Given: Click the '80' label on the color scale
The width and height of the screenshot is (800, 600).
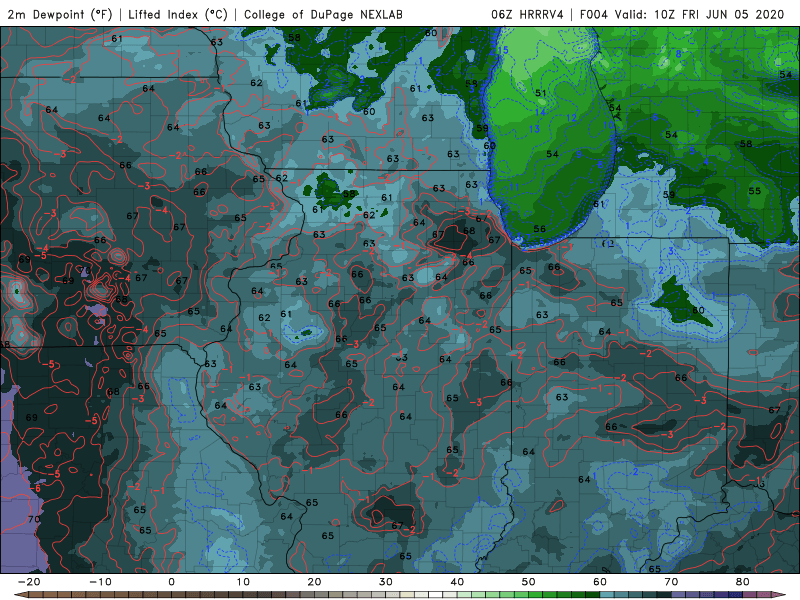Looking at the screenshot, I should (743, 582).
